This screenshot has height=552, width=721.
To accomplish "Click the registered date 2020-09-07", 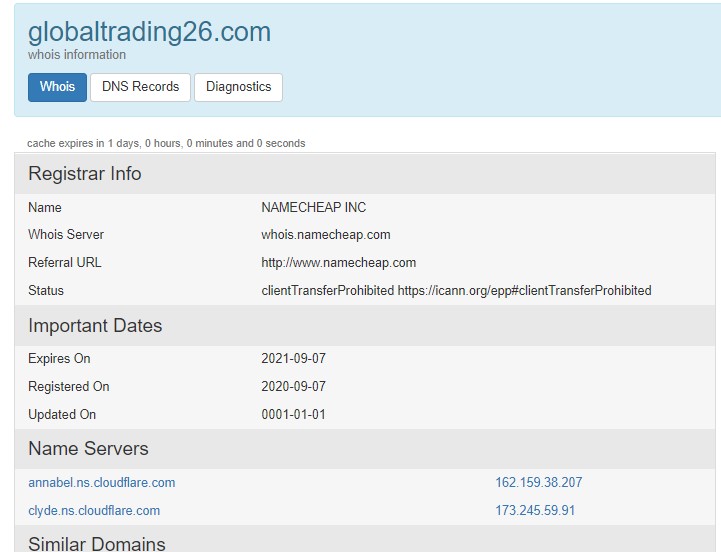I will pos(293,386).
